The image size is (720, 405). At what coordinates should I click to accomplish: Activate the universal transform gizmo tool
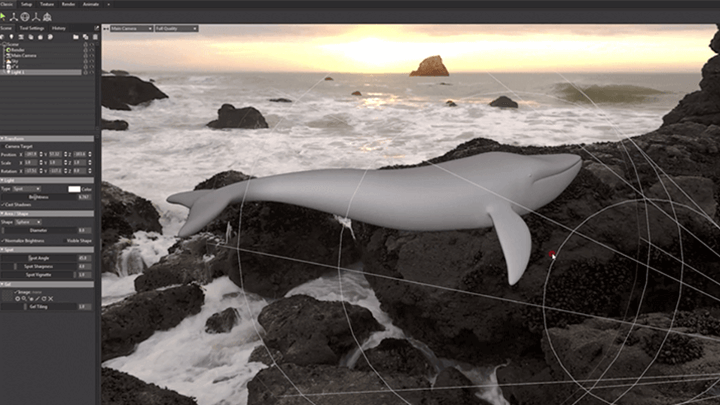pyautogui.click(x=47, y=17)
